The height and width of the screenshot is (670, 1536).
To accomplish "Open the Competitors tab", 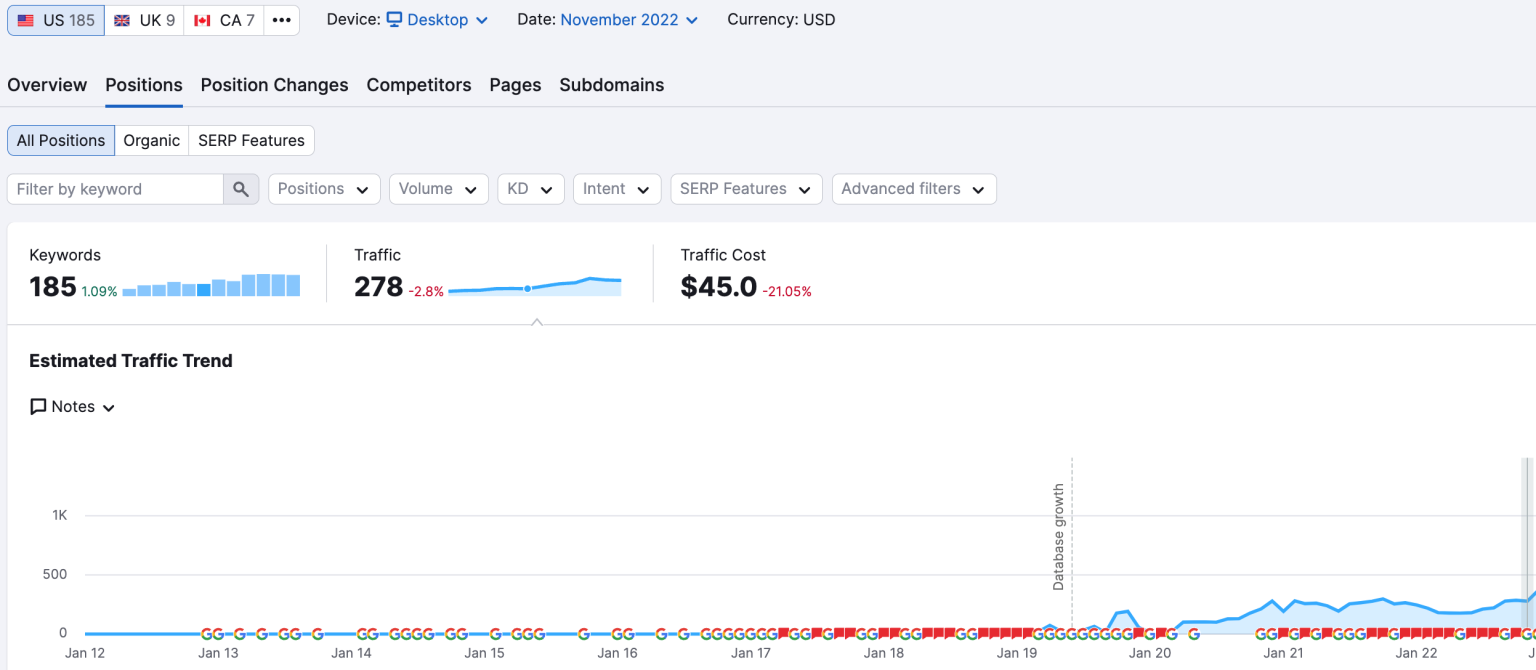I will (419, 85).
